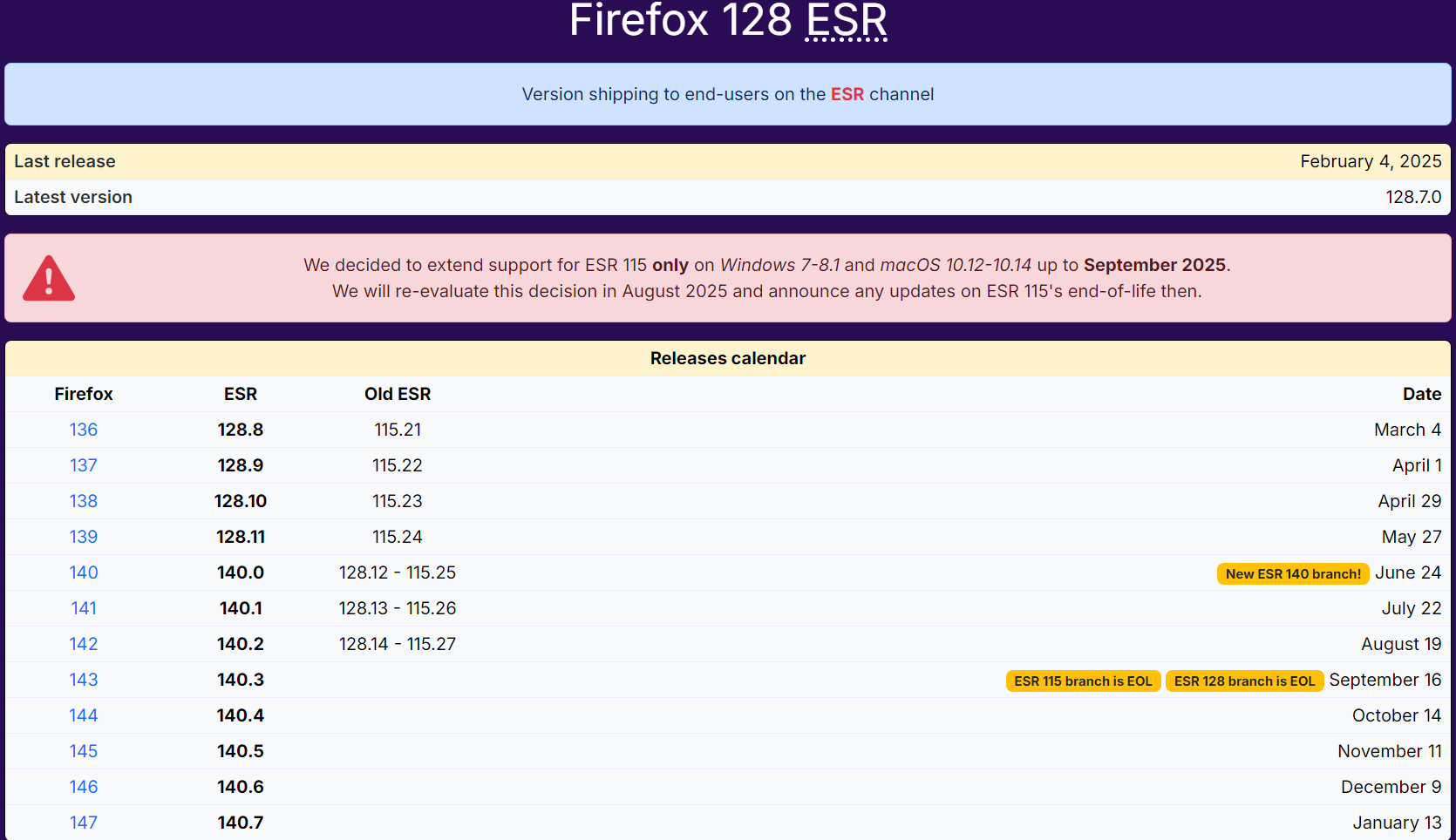Select ESR version 140.7 cell
Viewport: 1456px width, 840px height.
click(x=241, y=823)
